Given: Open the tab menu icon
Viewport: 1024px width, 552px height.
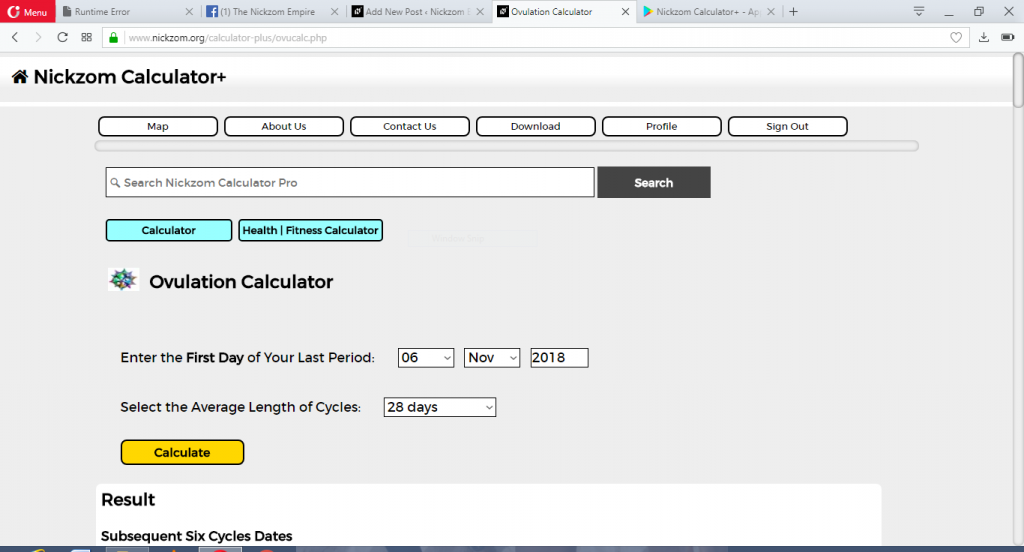Looking at the screenshot, I should [918, 12].
